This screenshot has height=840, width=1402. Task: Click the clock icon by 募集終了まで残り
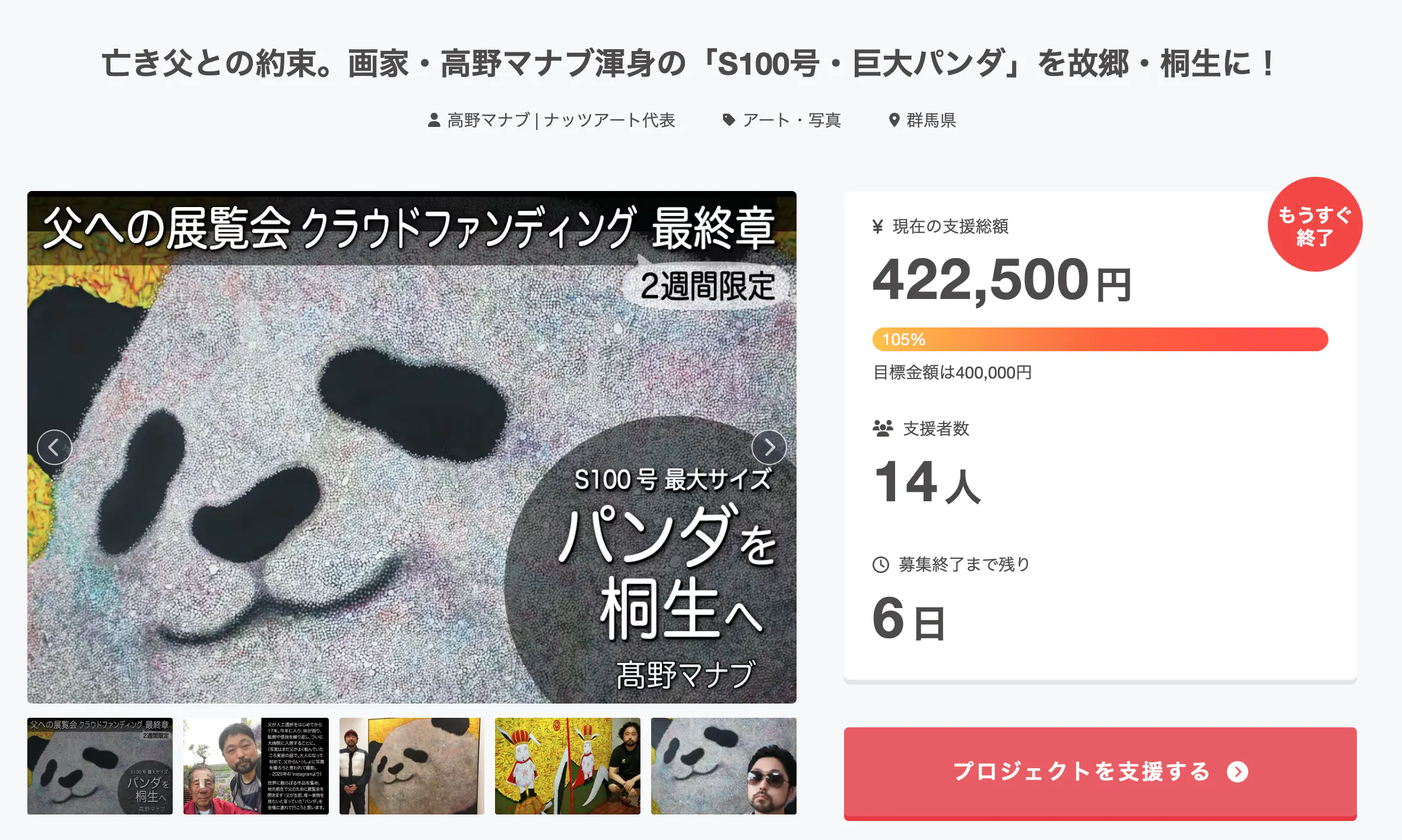click(881, 565)
